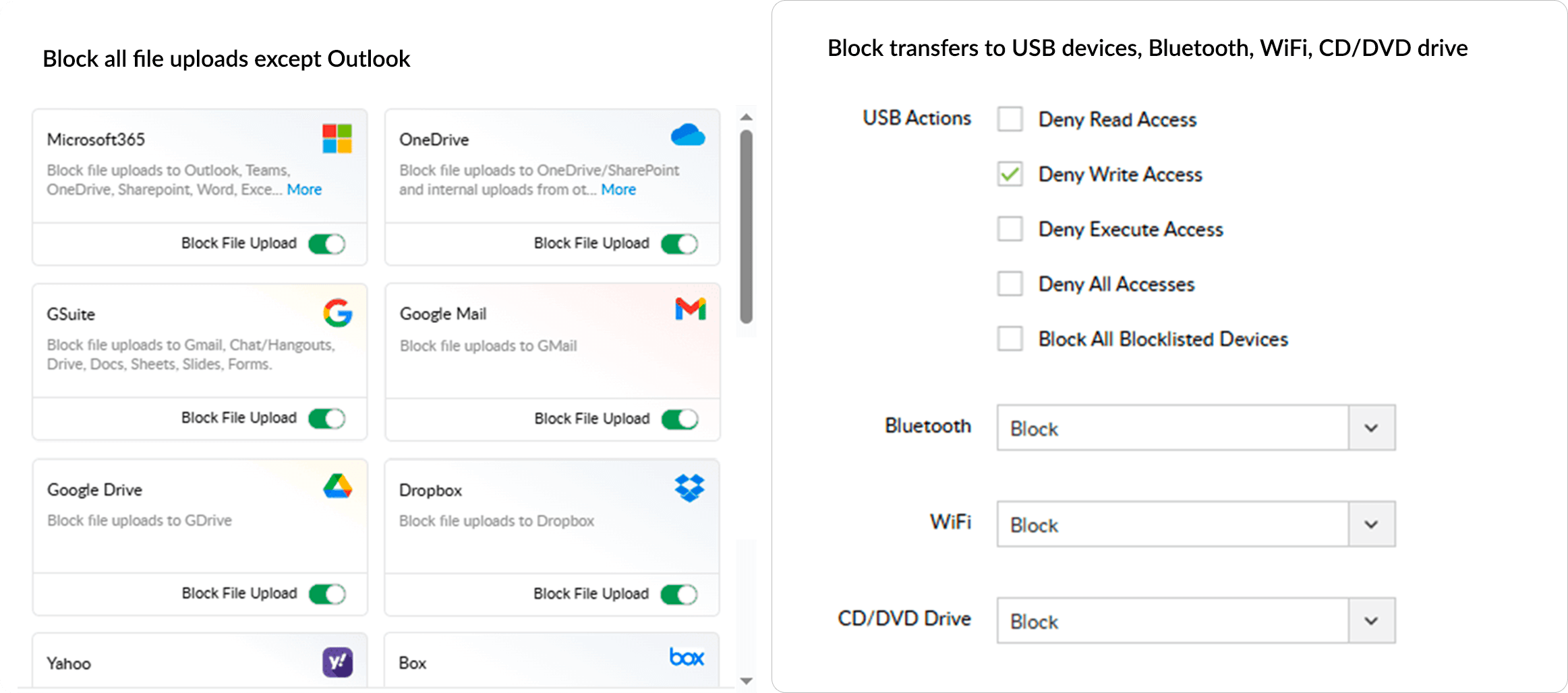Enable the Block All Blocklisted Devices checkbox
This screenshot has width=1568, height=693.
pos(1010,338)
